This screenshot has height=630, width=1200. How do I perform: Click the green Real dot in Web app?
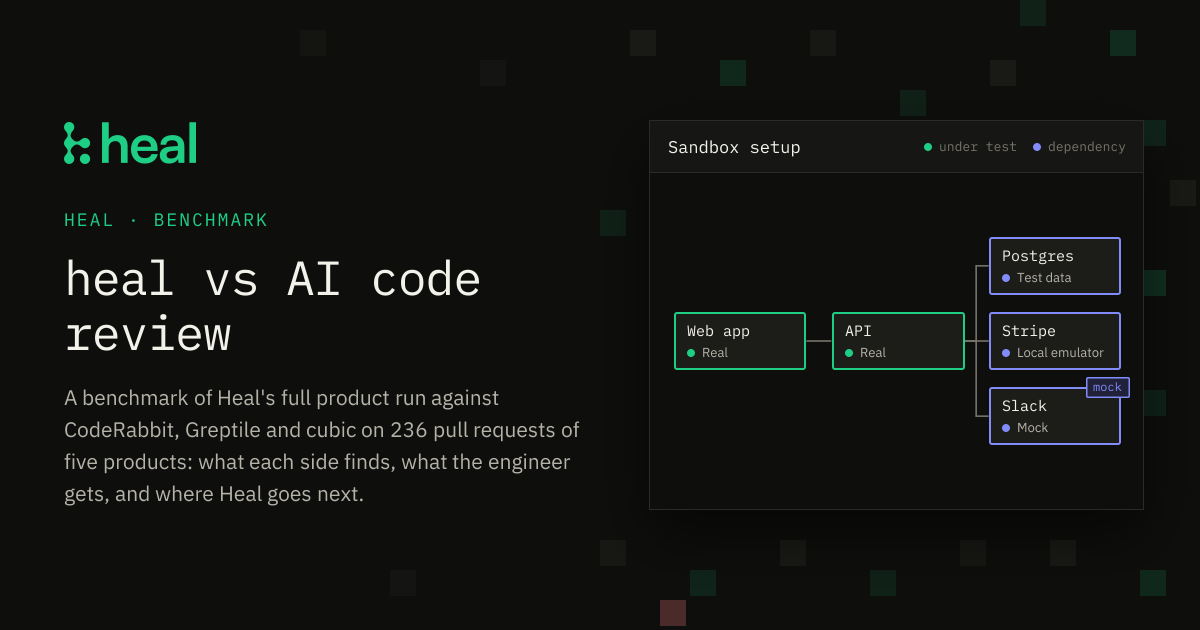point(691,353)
